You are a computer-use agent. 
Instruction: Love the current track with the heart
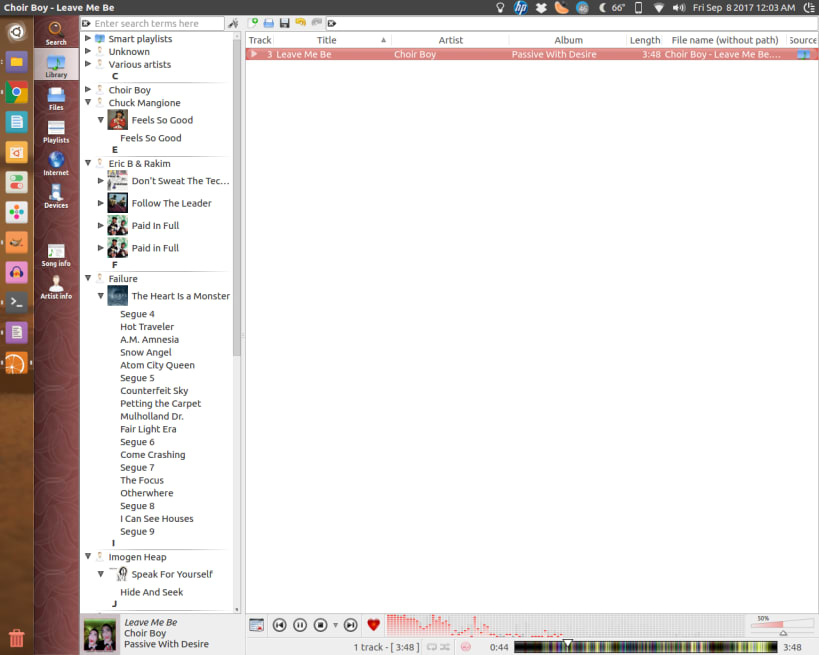(x=373, y=624)
